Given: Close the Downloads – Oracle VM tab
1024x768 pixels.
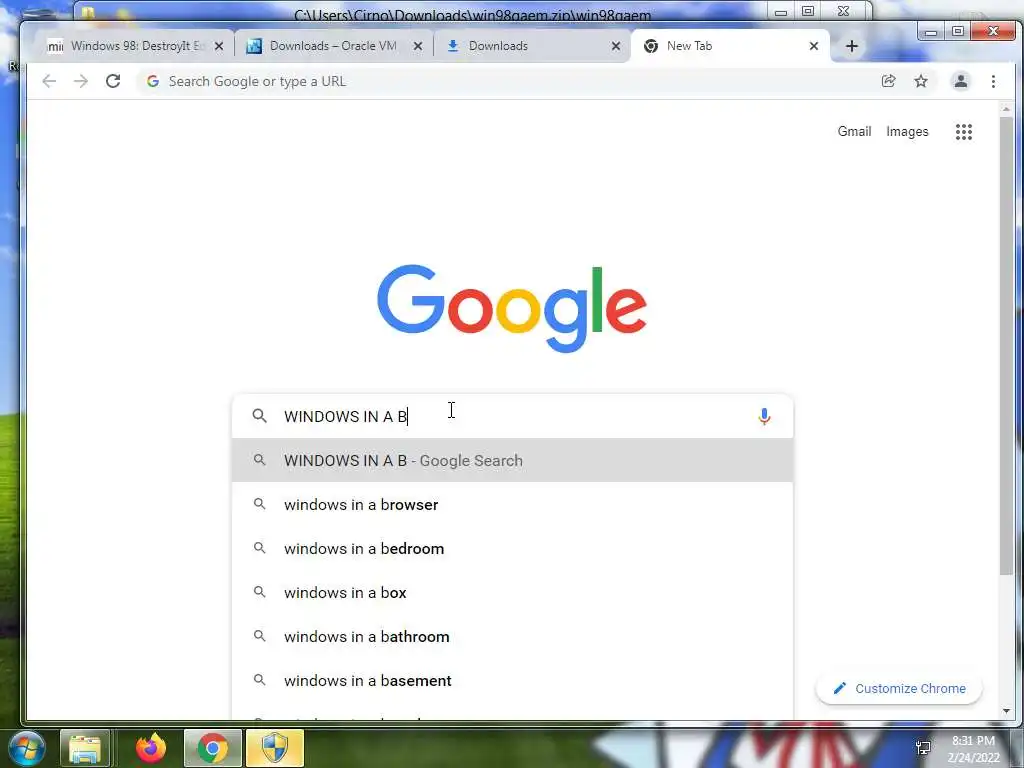Looking at the screenshot, I should (418, 46).
